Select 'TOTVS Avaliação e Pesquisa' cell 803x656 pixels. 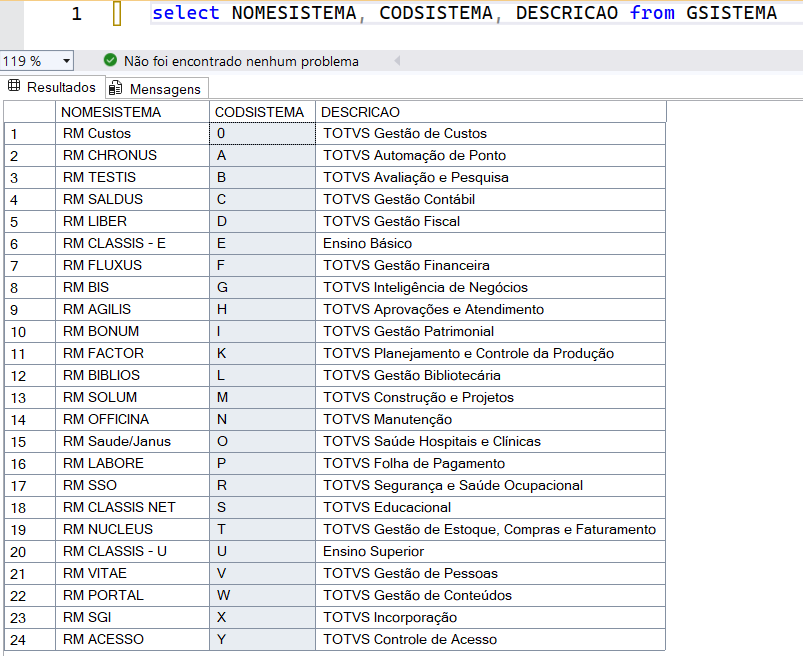click(491, 178)
